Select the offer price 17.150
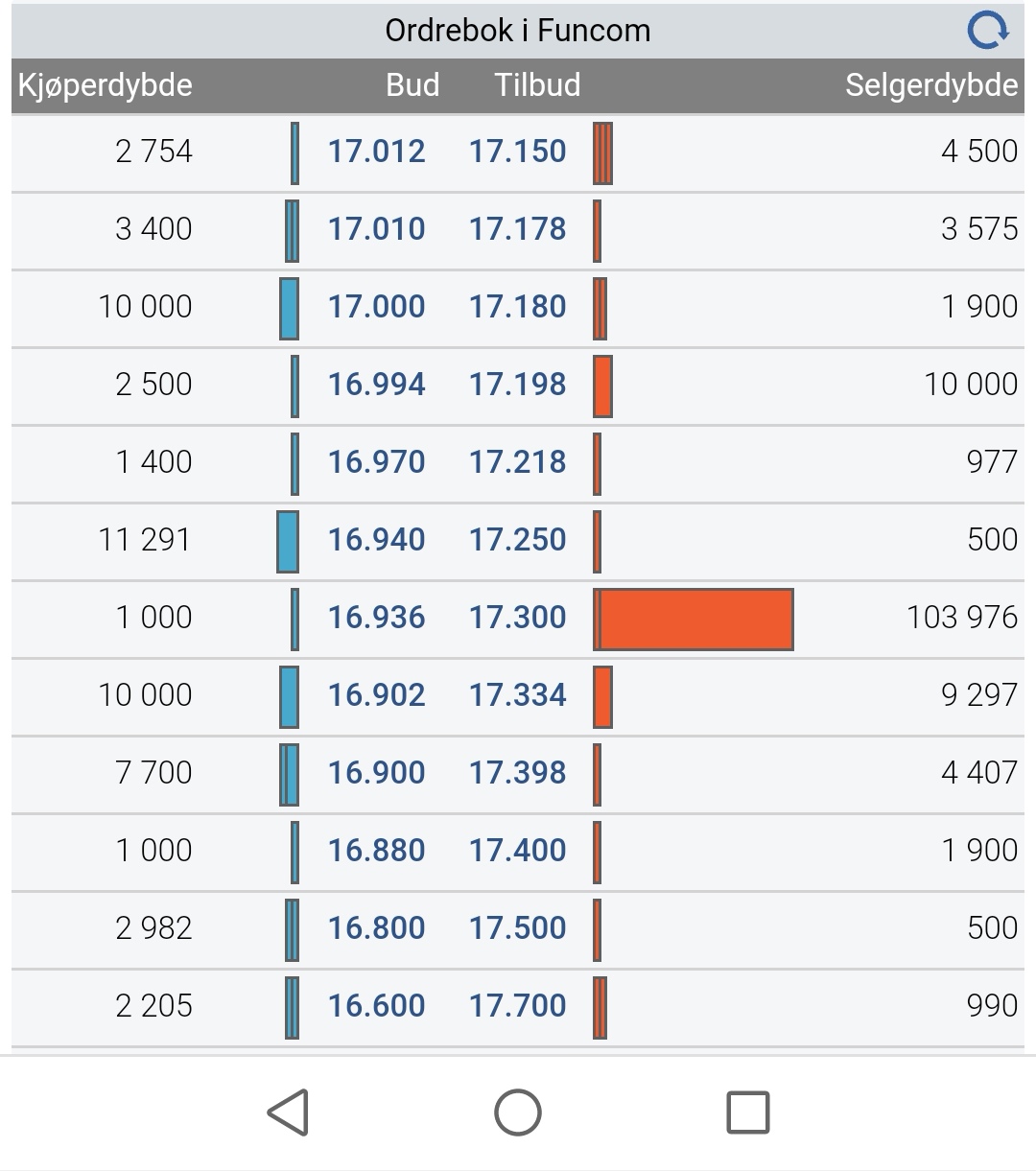The image size is (1036, 1171). tap(518, 152)
